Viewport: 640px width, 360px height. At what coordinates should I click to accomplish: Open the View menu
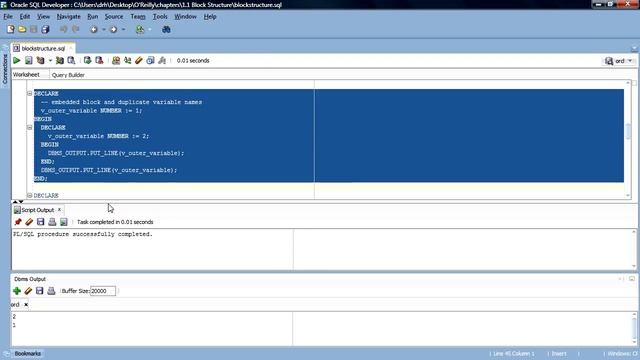(x=43, y=17)
